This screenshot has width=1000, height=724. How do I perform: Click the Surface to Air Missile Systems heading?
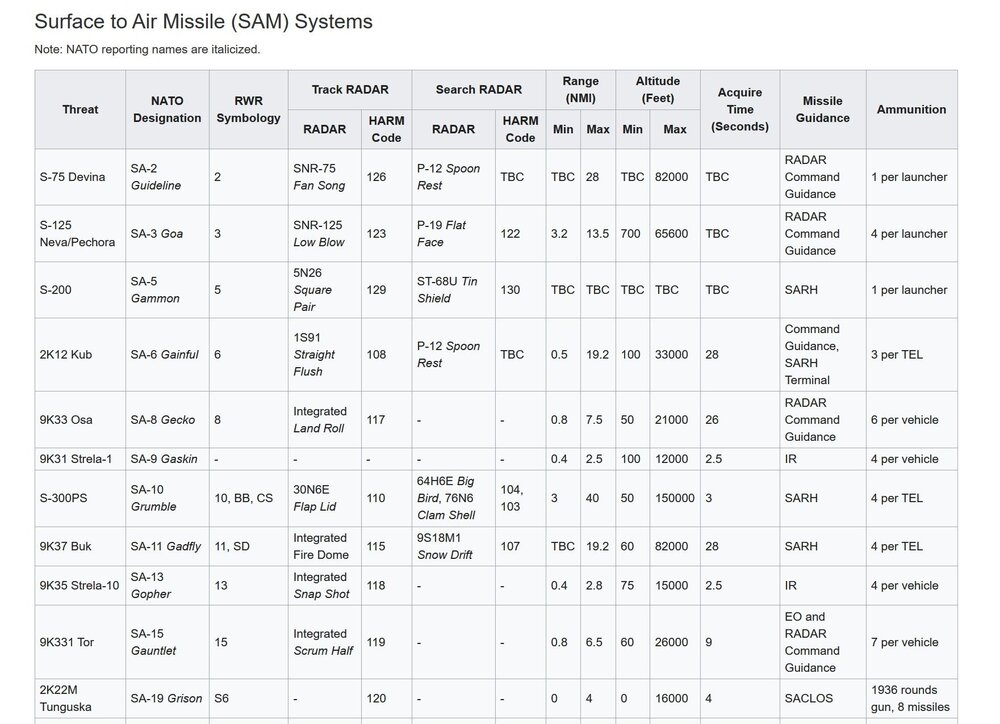tap(203, 21)
